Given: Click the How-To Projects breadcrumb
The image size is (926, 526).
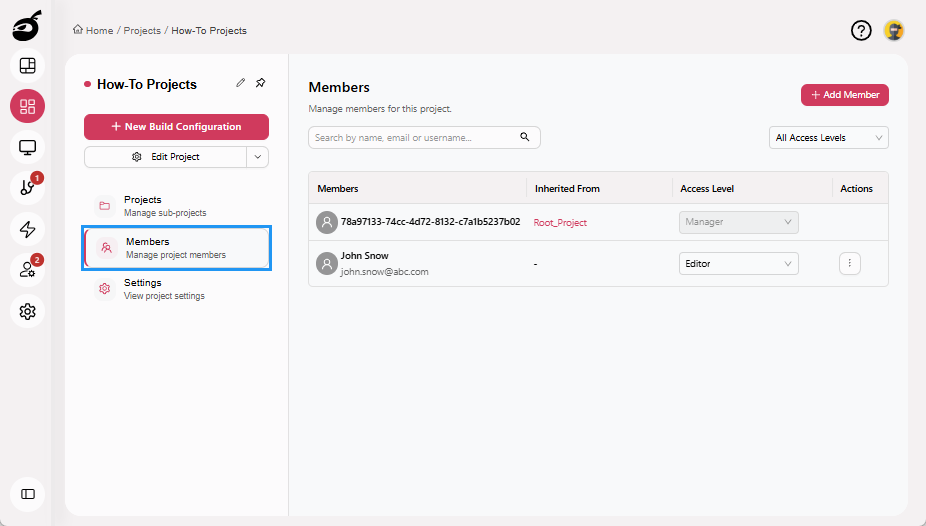Looking at the screenshot, I should (209, 30).
